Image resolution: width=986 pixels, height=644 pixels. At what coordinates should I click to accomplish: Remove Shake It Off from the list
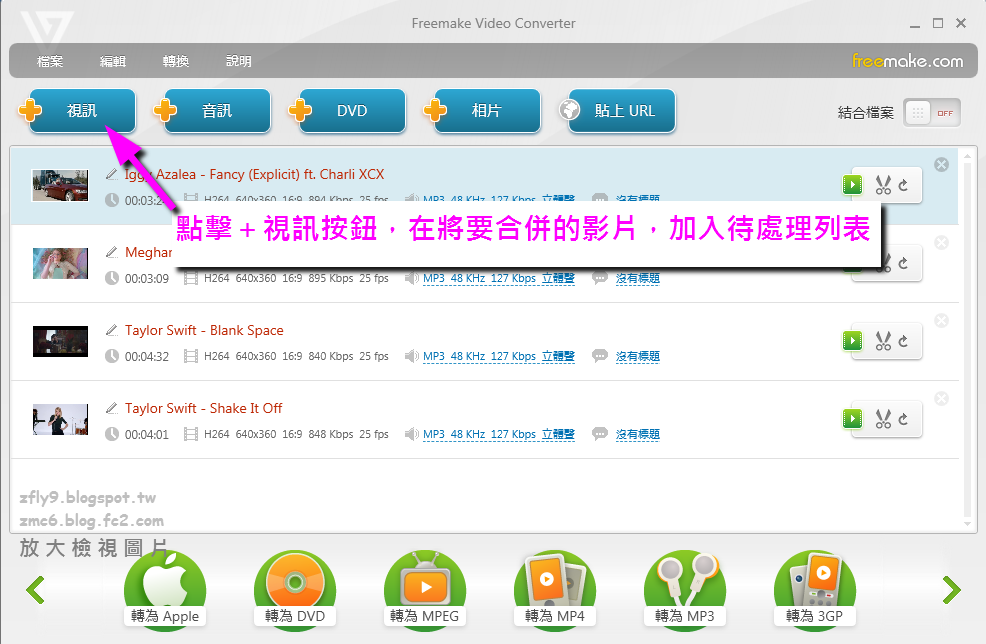941,399
